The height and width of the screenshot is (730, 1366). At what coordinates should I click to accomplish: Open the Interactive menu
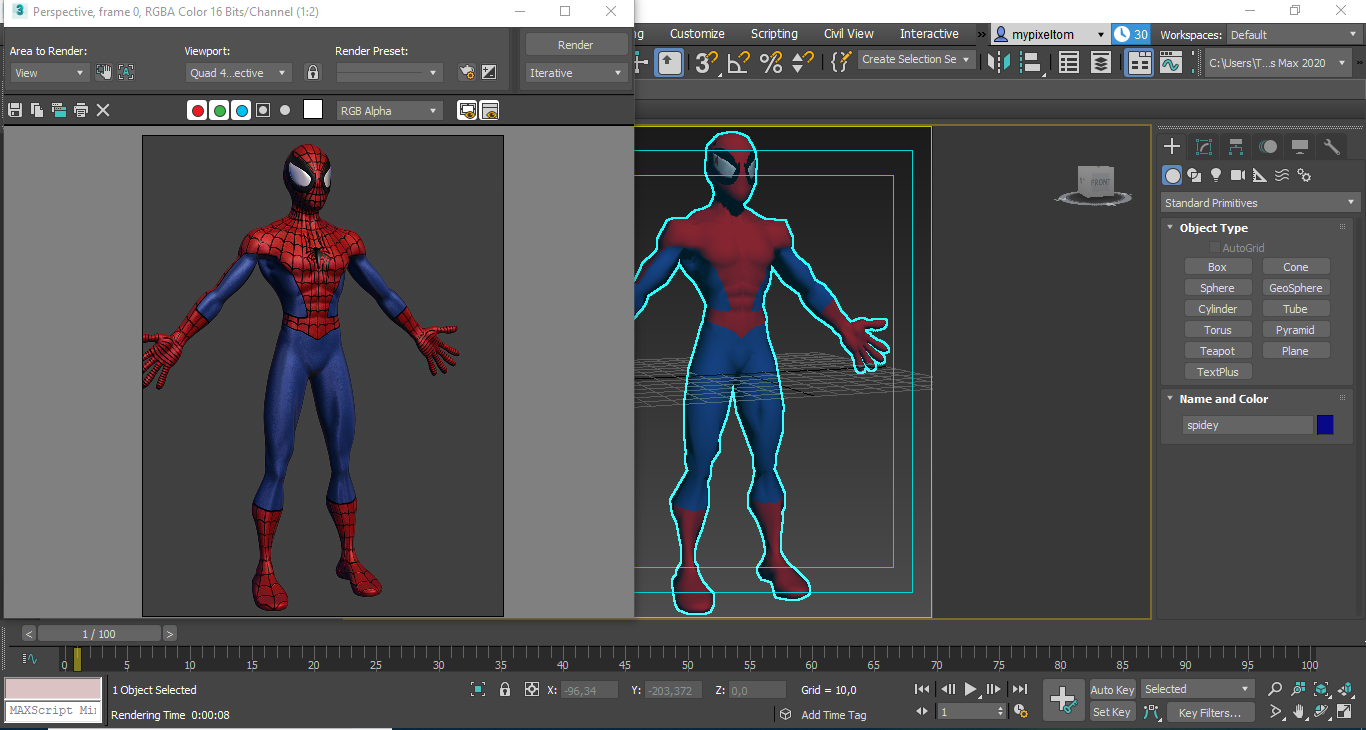(929, 34)
